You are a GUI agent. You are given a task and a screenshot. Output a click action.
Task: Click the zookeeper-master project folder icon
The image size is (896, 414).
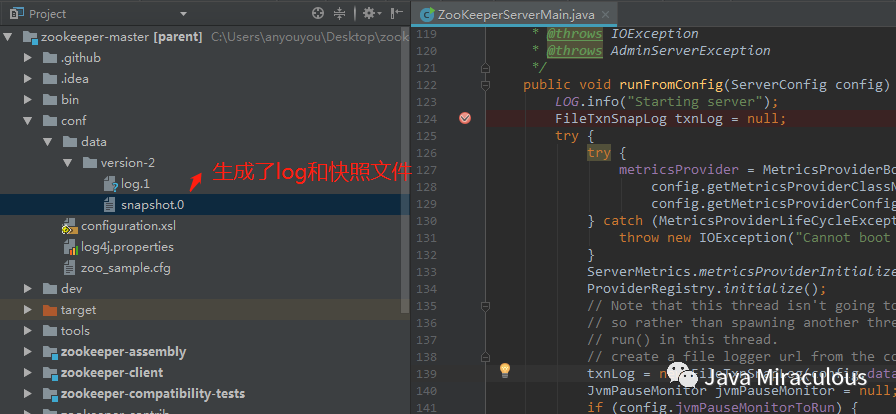click(x=30, y=37)
